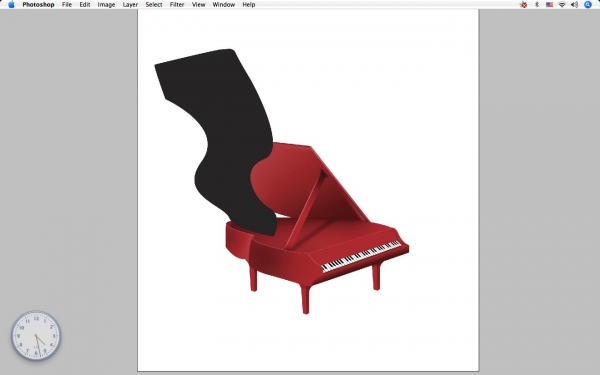
Task: Open the View menu
Action: pos(198,5)
